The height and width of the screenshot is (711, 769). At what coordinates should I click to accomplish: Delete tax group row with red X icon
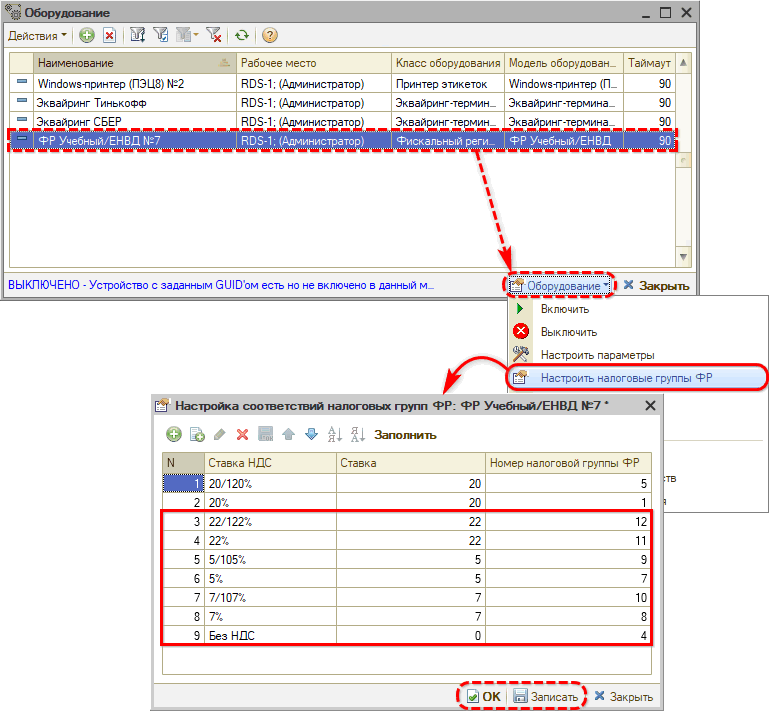coord(242,434)
